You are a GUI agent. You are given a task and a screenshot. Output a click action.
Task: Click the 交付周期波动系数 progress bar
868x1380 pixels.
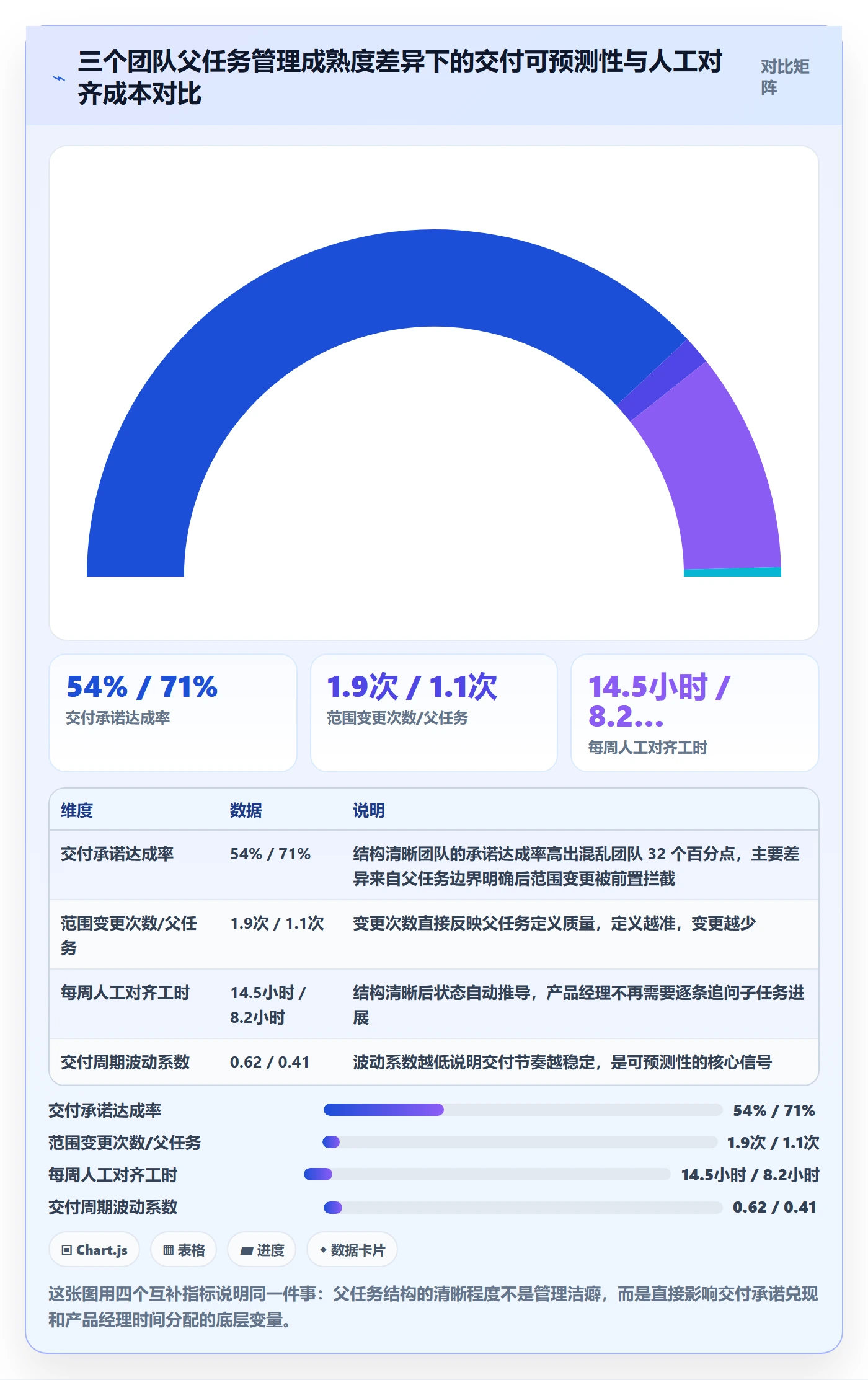pos(523,1206)
